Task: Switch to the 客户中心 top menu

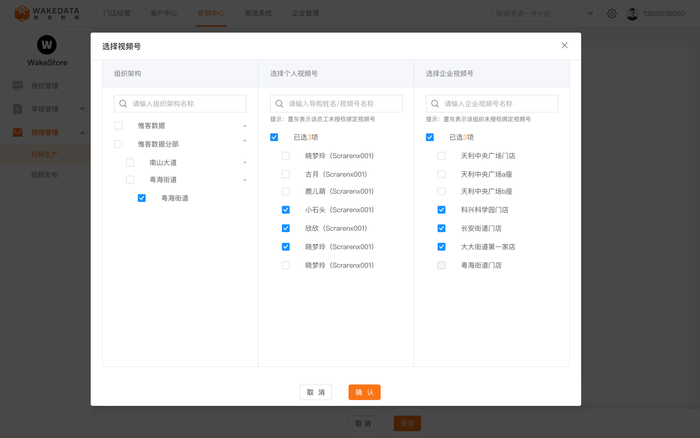Action: 163,14
